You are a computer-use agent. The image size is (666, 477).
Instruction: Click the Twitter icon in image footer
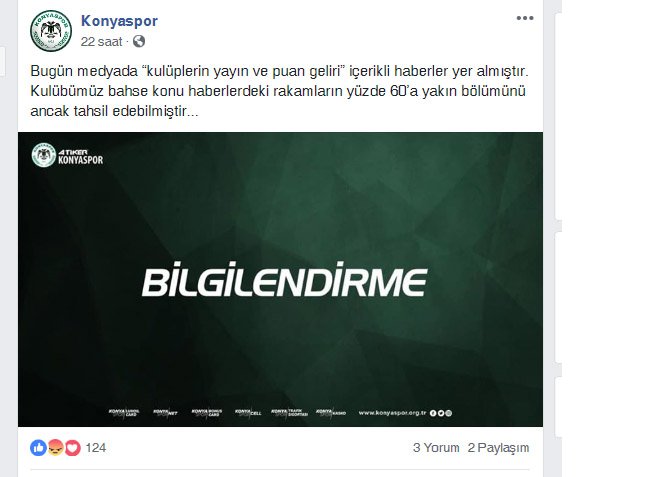(x=441, y=413)
